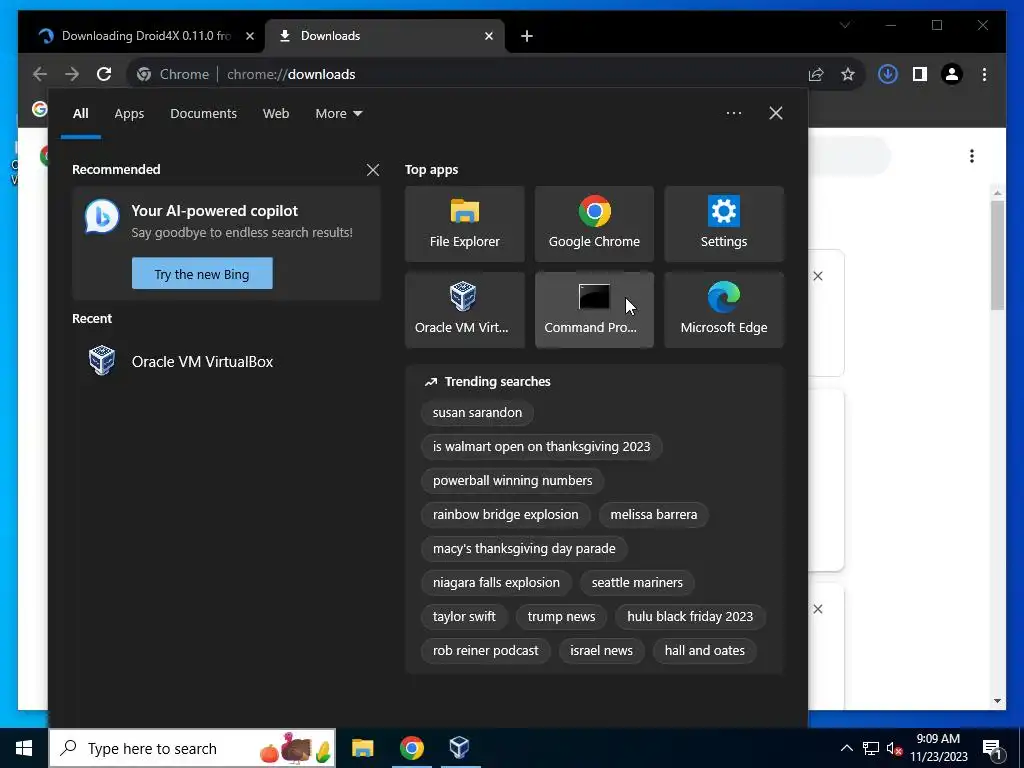
Task: Search is walmart open on thanksgiving 2023
Action: click(541, 447)
